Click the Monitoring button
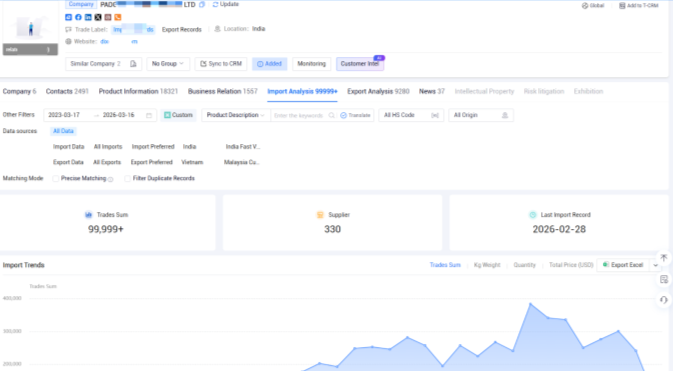The image size is (673, 371). 312,64
